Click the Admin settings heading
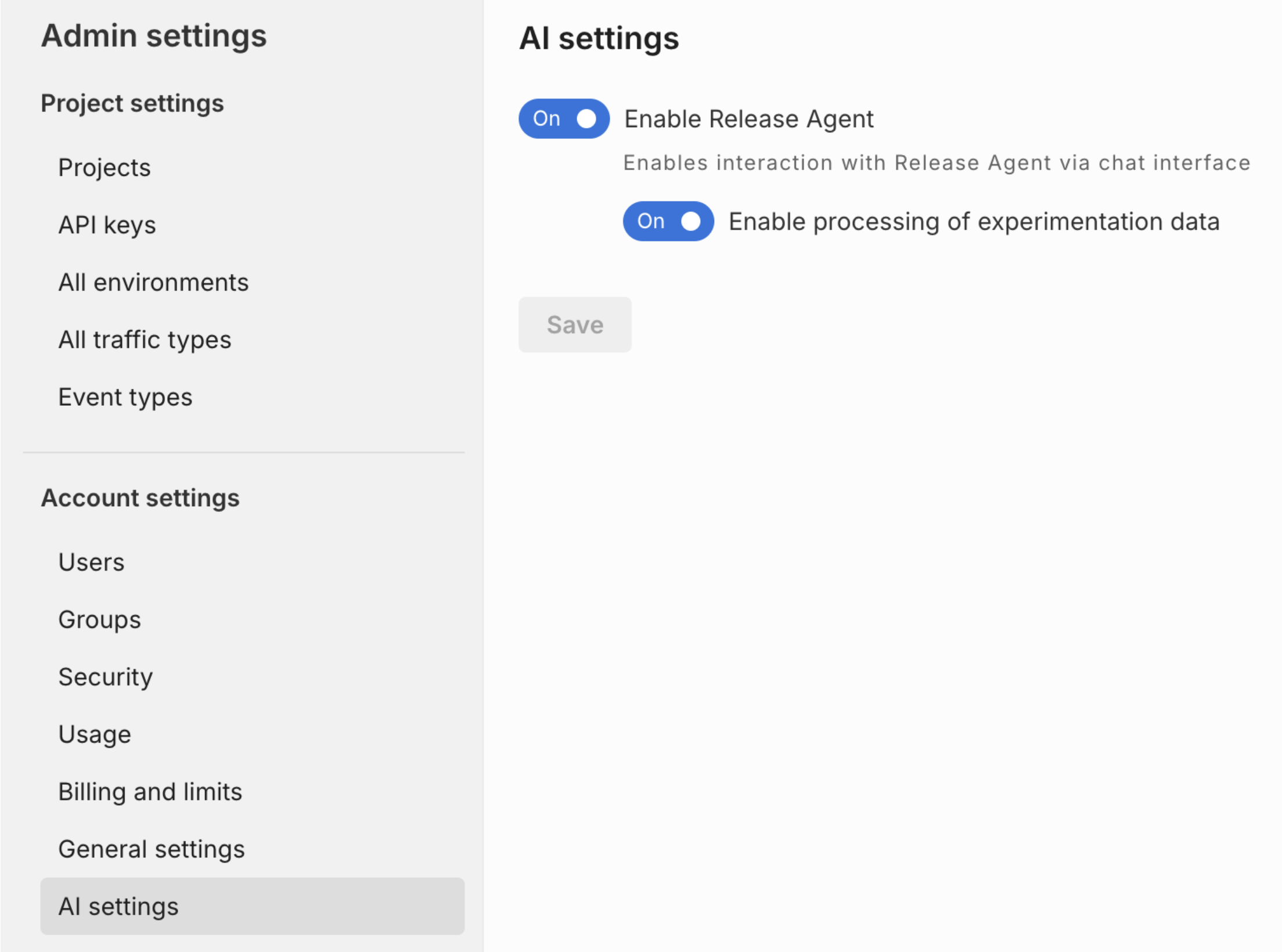The image size is (1282, 952). 154,36
